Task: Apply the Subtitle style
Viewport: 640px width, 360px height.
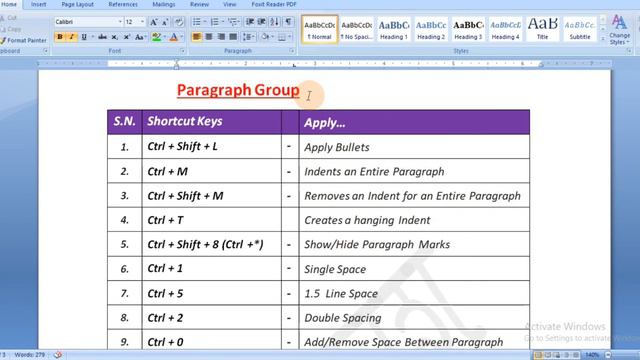Action: tap(580, 29)
